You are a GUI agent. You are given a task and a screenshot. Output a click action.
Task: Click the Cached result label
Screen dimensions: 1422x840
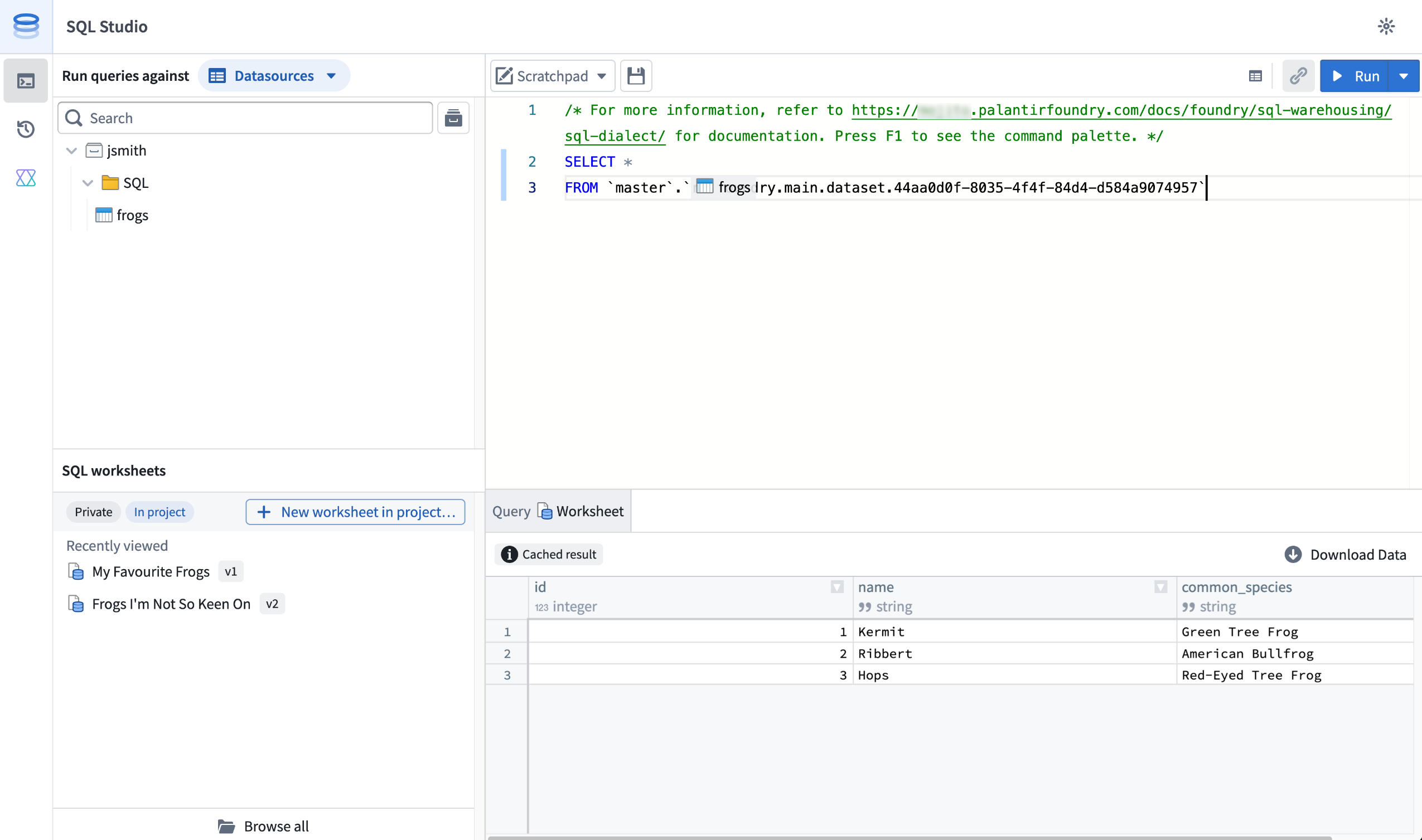click(x=559, y=554)
